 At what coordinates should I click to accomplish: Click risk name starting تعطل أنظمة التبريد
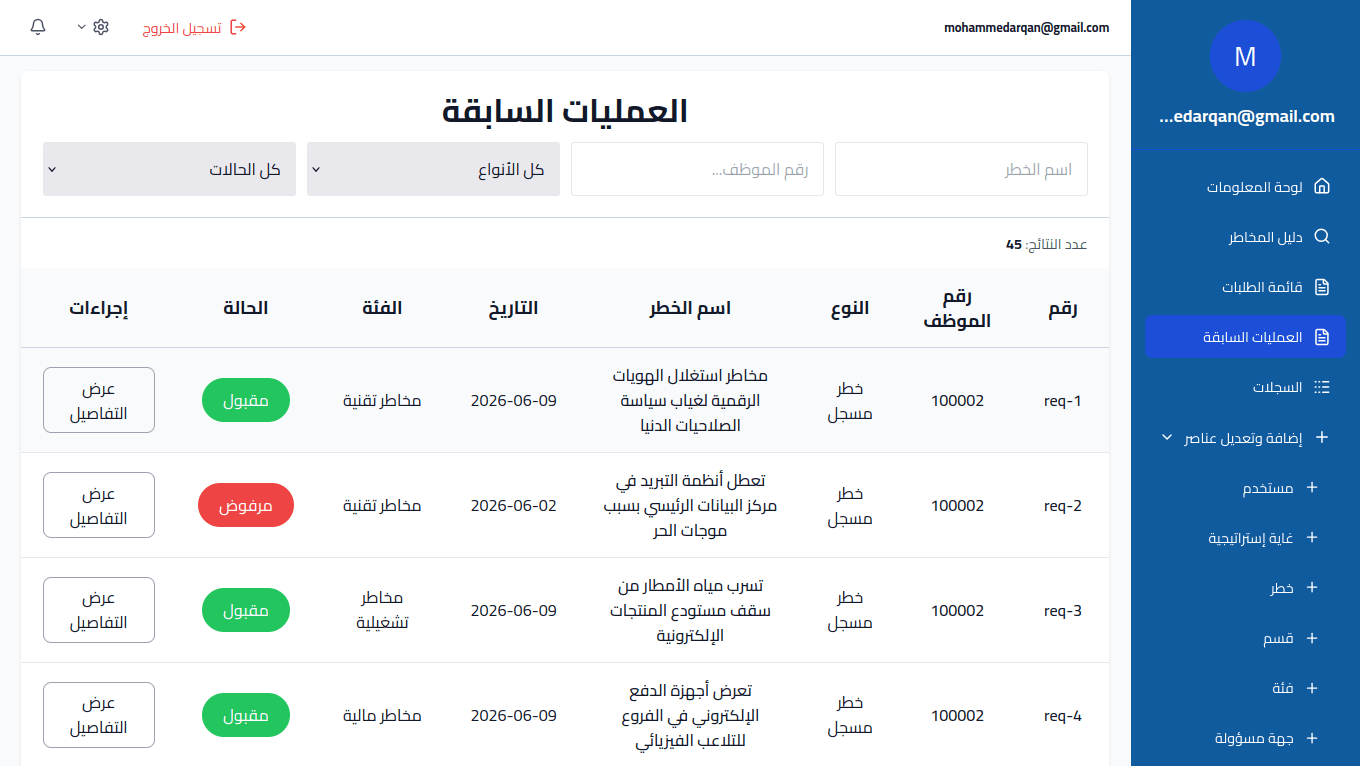[690, 505]
